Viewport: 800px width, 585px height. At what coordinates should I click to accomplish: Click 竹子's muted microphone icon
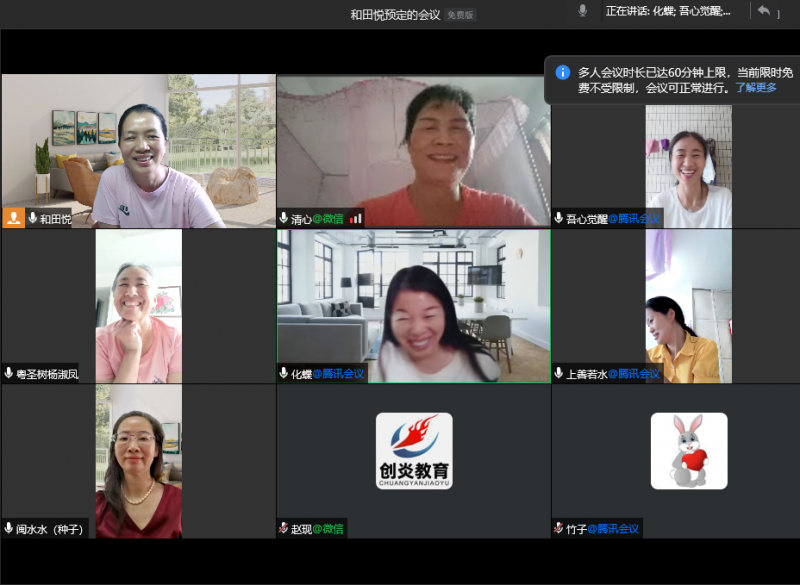pos(559,528)
